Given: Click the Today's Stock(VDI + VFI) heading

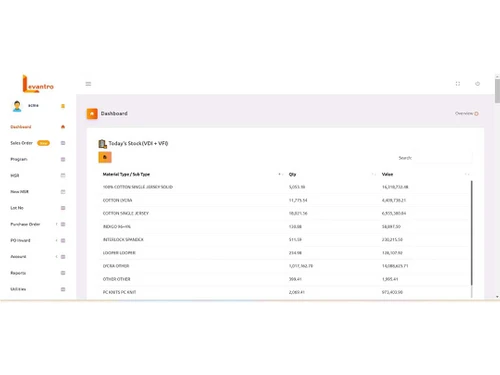Looking at the screenshot, I should pyautogui.click(x=138, y=143).
